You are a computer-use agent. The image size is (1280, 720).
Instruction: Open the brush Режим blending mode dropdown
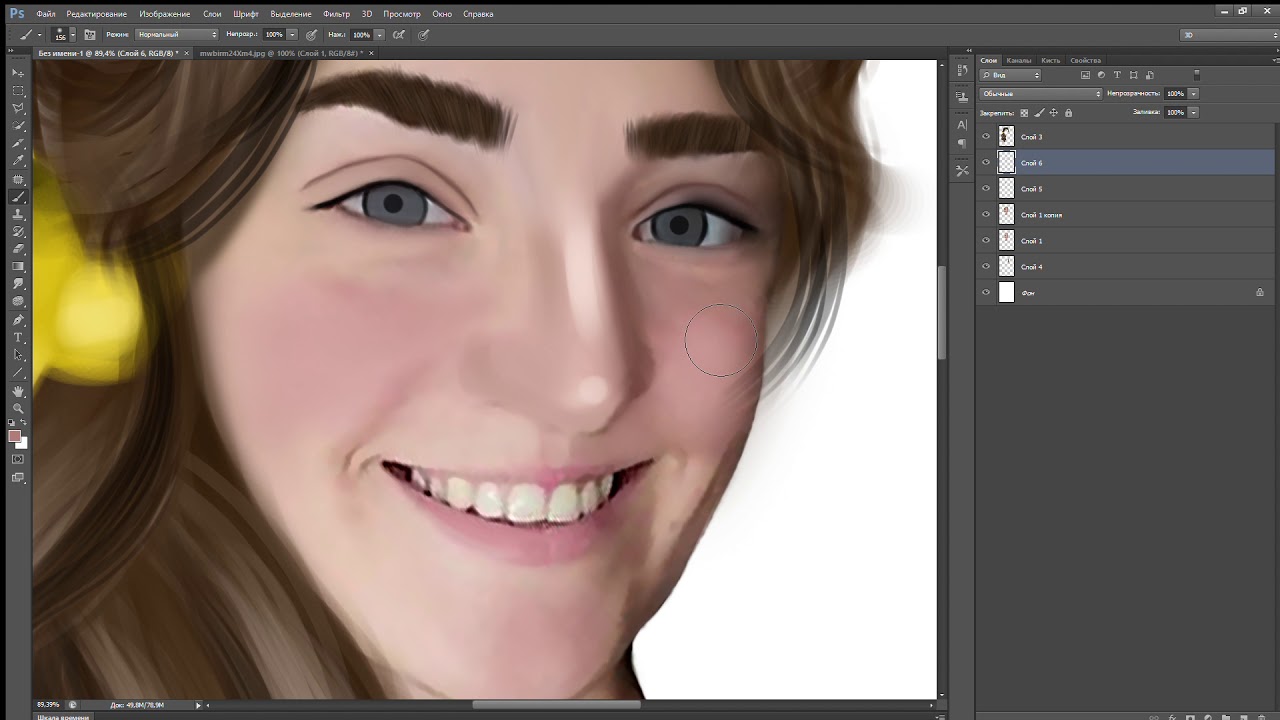pos(176,35)
